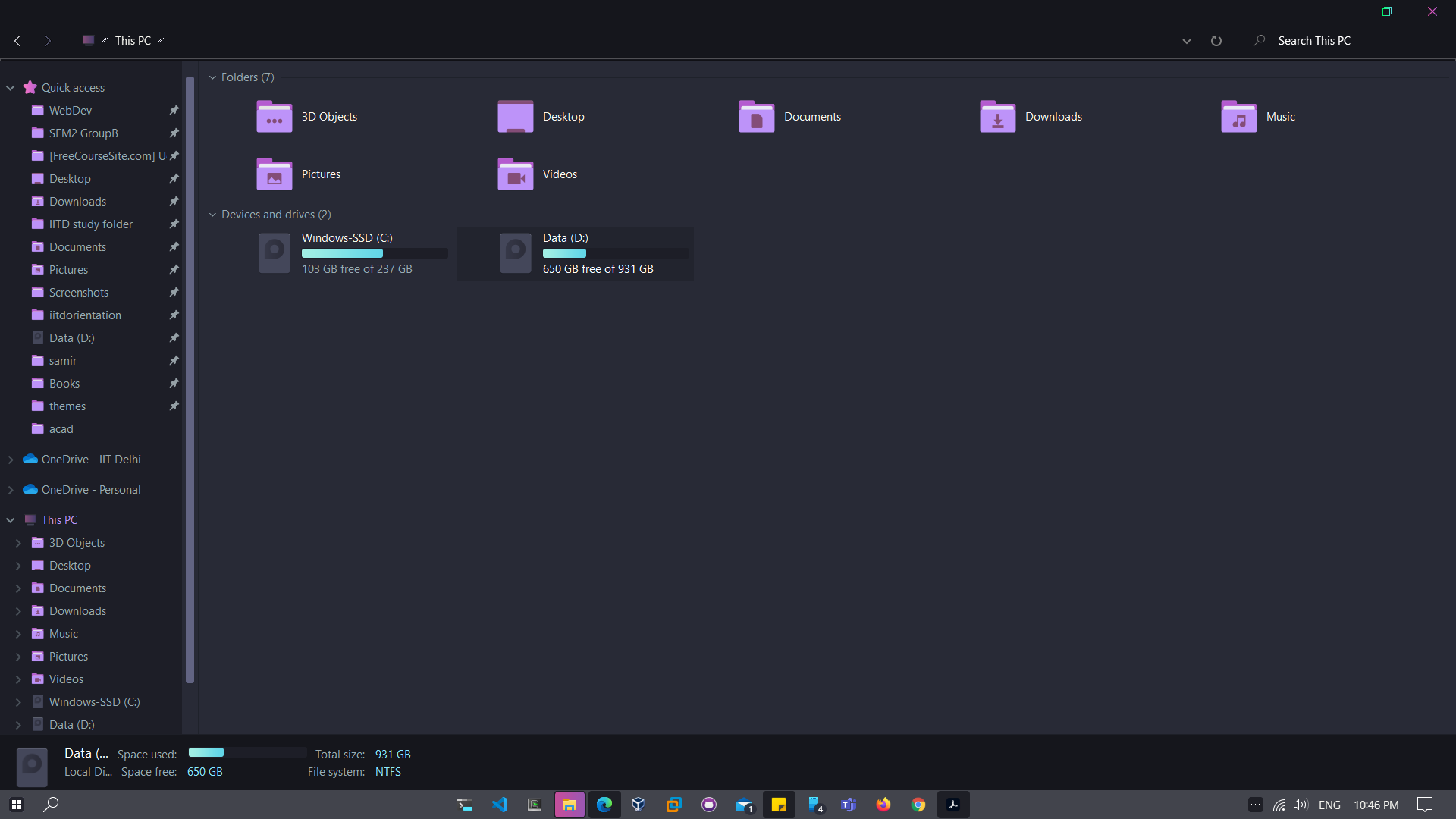Viewport: 1456px width, 819px height.
Task: Collapse Devices and drives group
Action: pos(213,215)
